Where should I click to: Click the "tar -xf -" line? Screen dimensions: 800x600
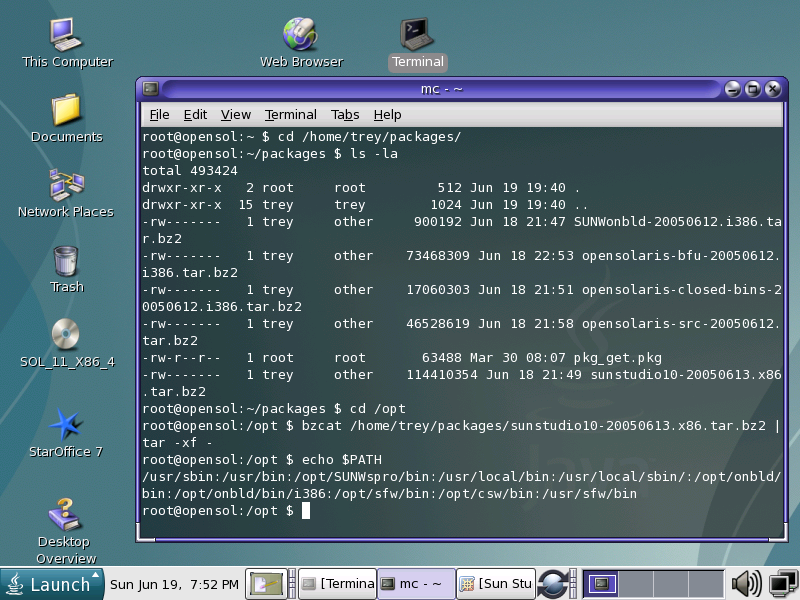point(178,442)
